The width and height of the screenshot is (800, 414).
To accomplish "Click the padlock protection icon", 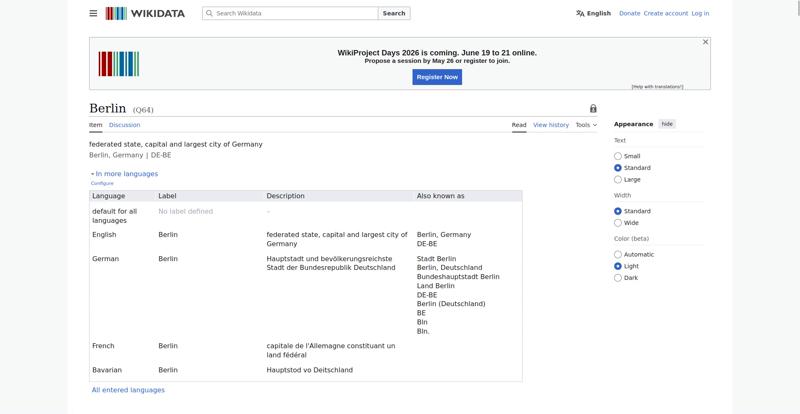I will (x=593, y=108).
